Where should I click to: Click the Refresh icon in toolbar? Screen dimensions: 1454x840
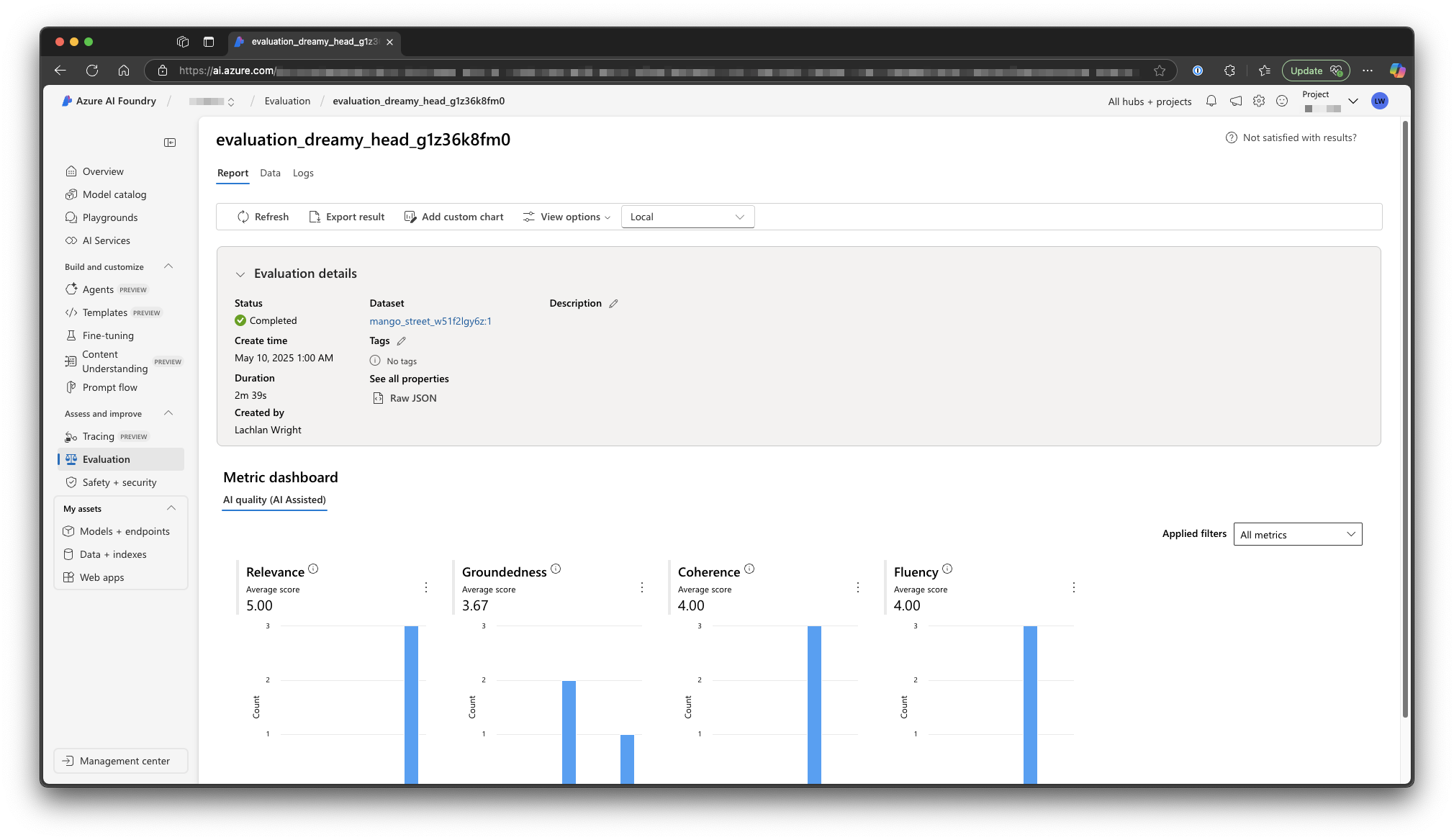click(243, 217)
